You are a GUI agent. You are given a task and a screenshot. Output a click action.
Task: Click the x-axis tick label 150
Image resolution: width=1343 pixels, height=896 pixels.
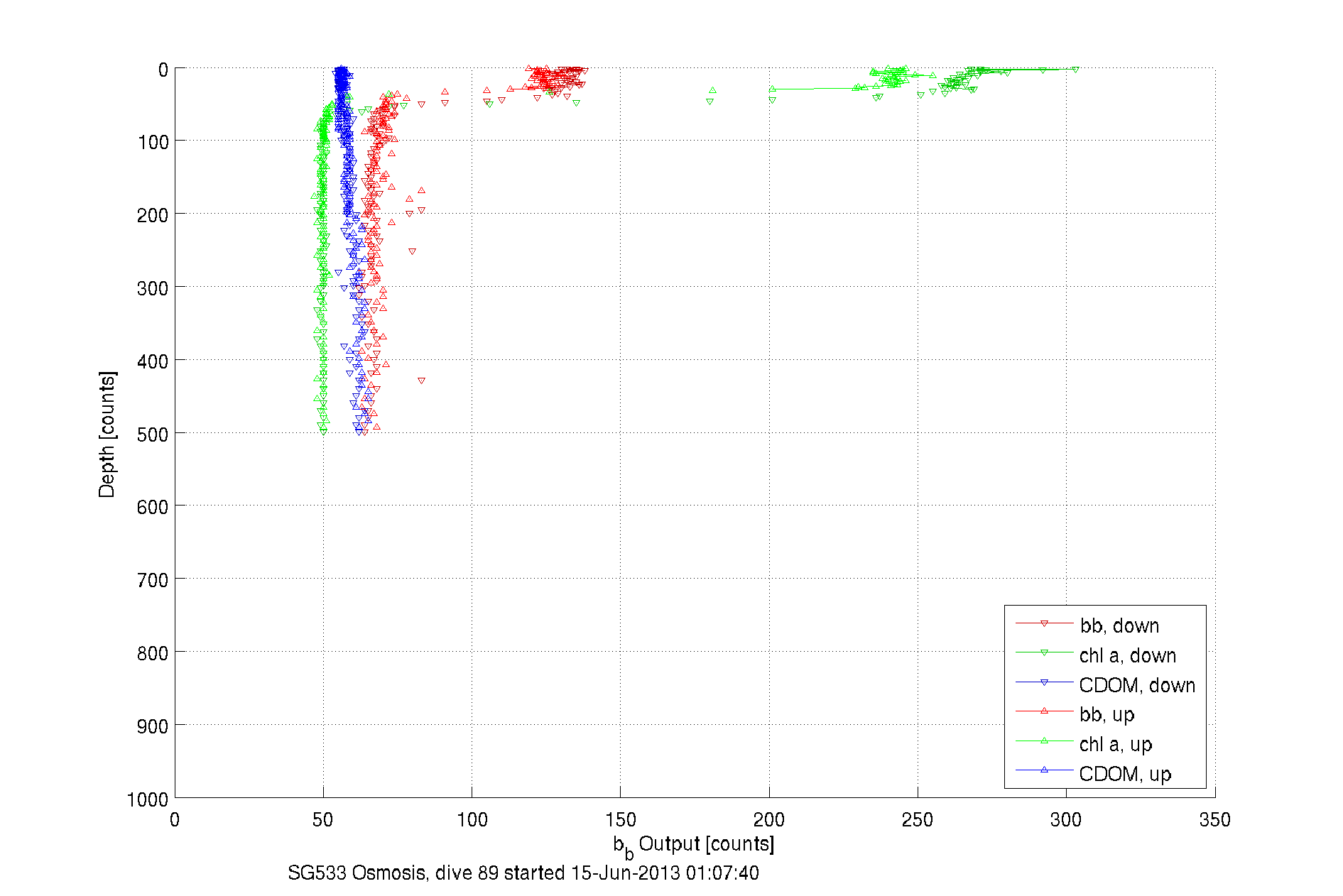tap(620, 820)
